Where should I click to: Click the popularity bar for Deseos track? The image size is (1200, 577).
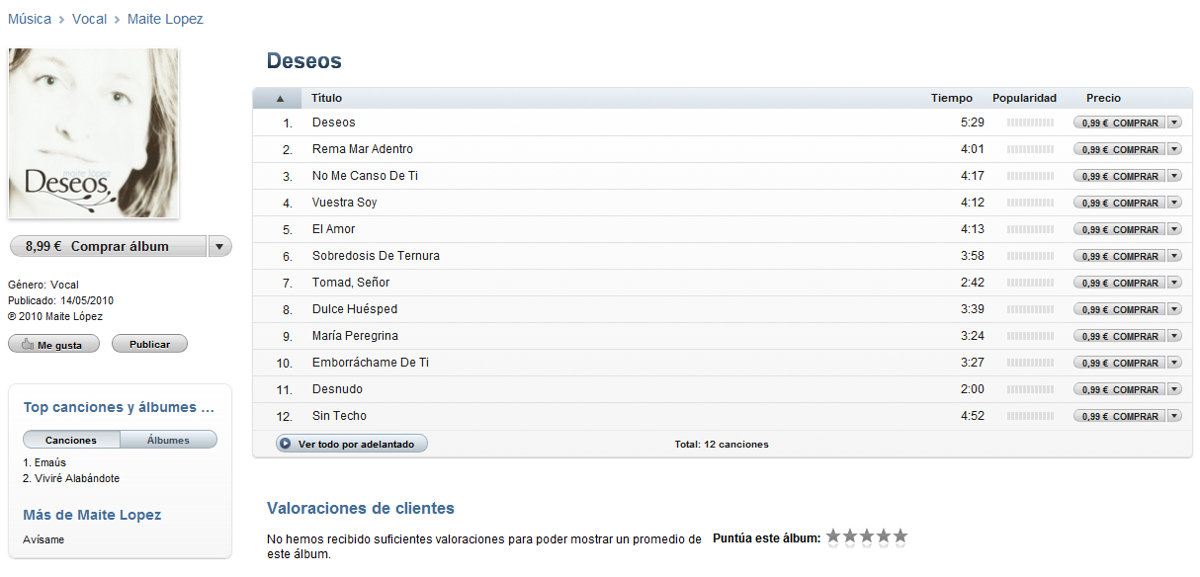[x=1030, y=123]
